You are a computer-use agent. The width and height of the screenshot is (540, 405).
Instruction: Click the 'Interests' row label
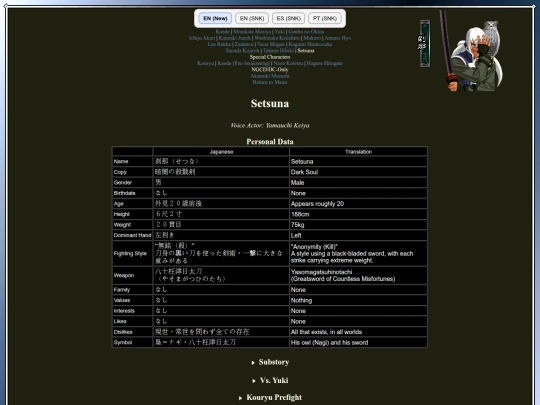tap(133, 311)
